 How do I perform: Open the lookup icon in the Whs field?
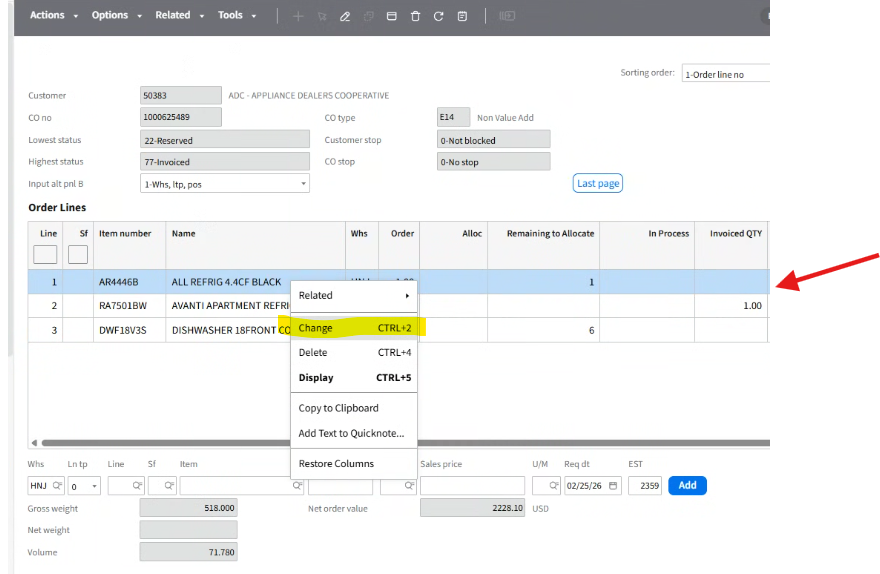coord(57,485)
